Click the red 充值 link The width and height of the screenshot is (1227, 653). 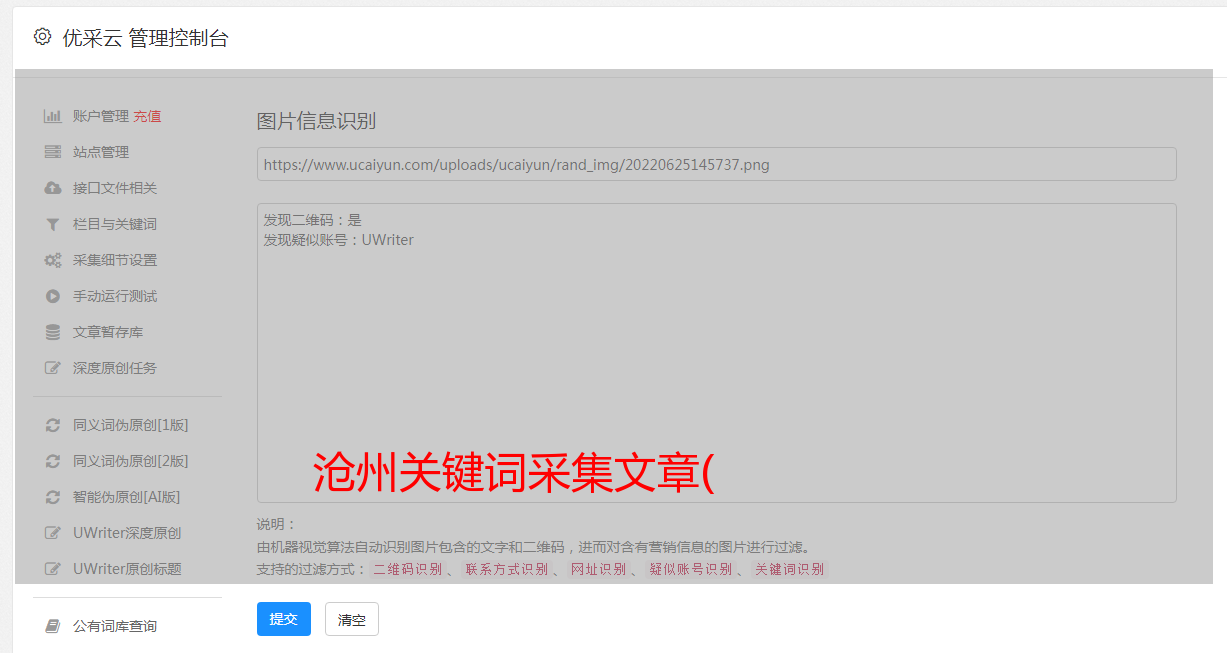pos(147,116)
